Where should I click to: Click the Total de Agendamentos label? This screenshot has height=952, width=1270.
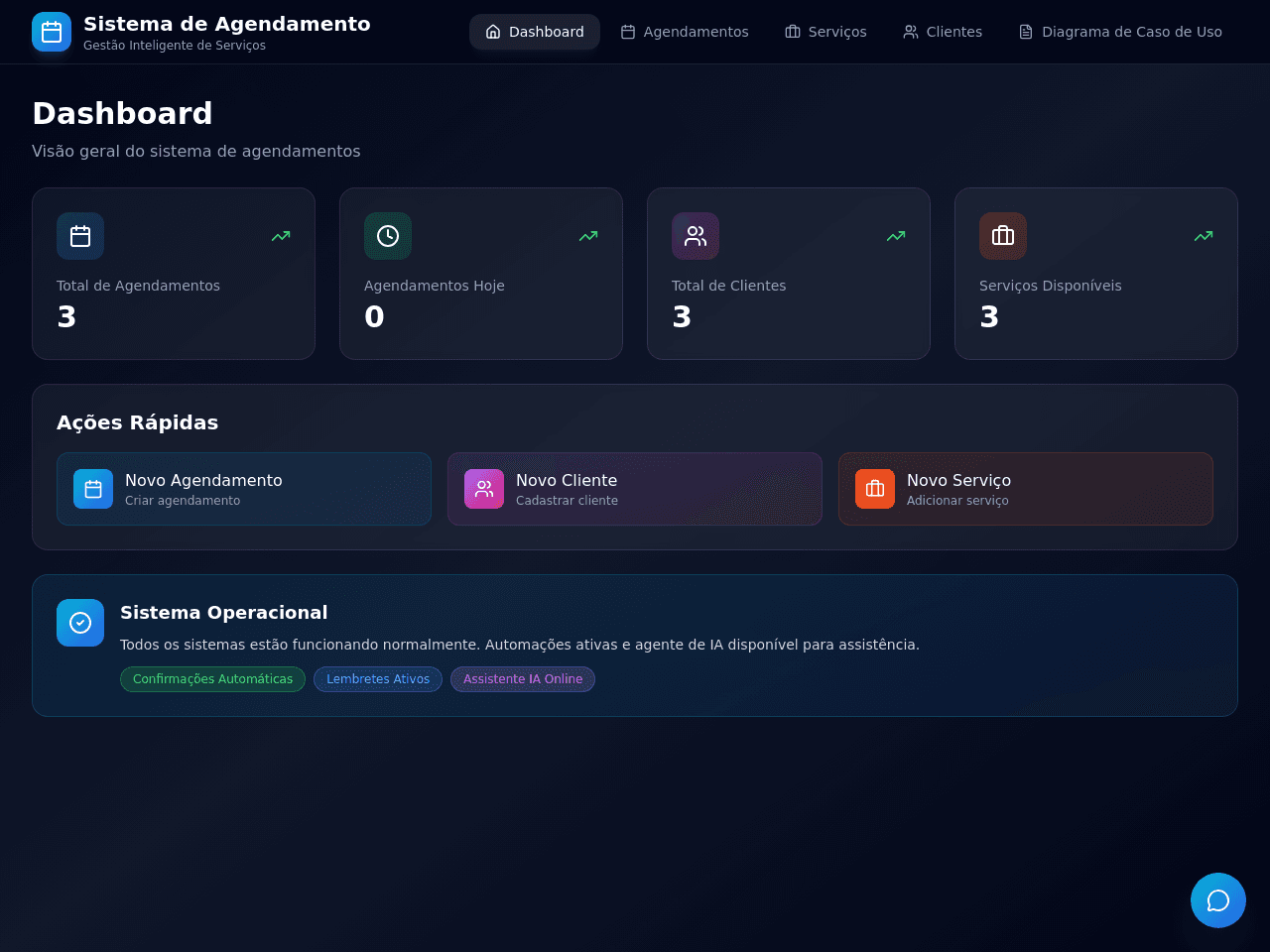click(x=138, y=286)
